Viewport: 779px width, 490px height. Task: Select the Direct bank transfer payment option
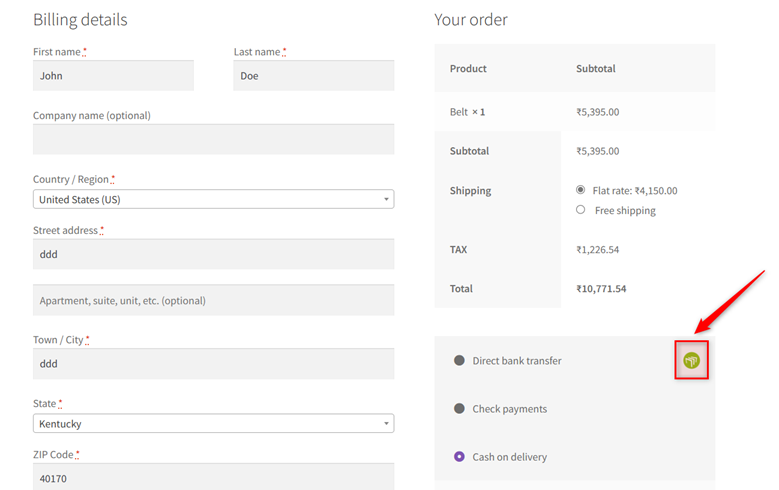(459, 360)
